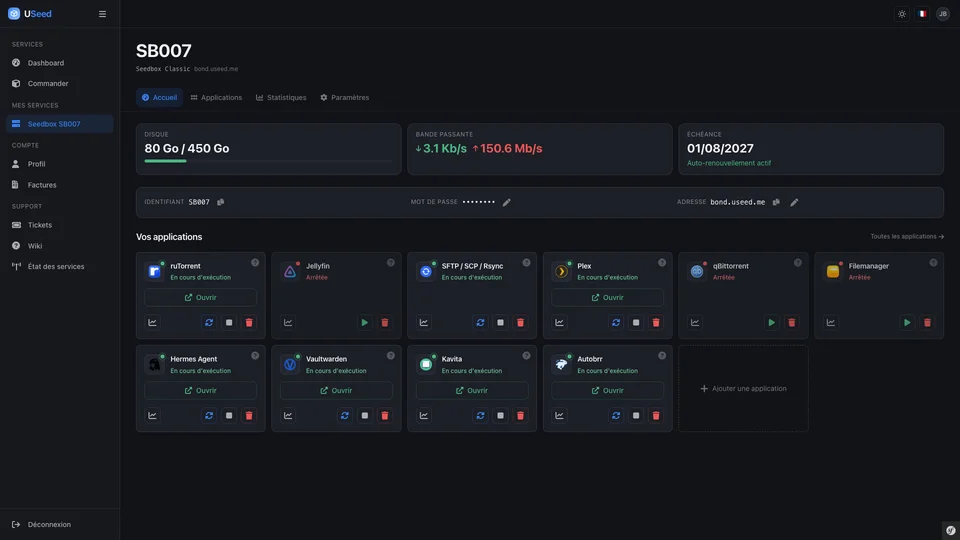This screenshot has height=540, width=960.
Task: Open help for qBittorrent card
Action: (x=798, y=263)
